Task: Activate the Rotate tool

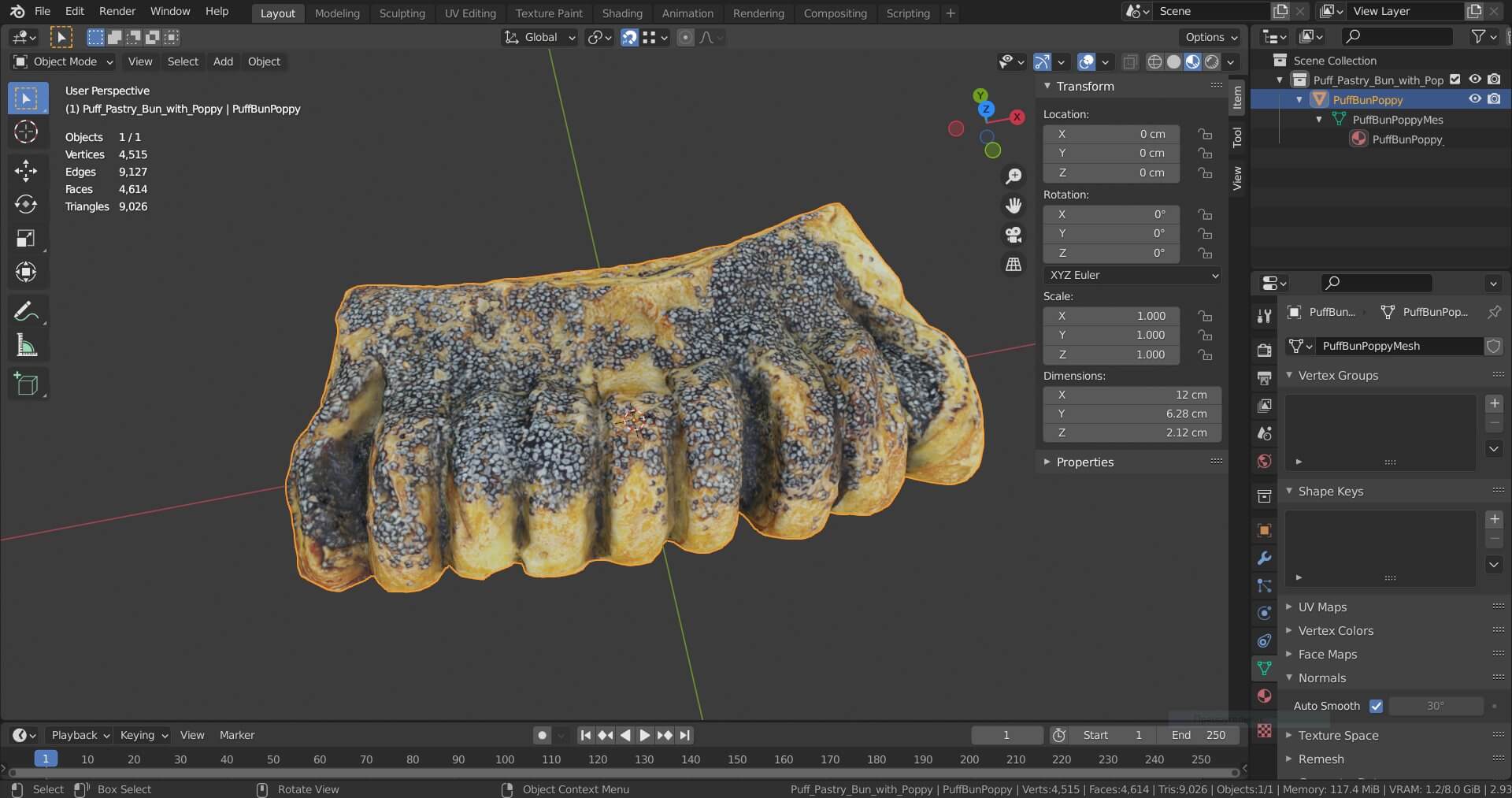Action: click(x=26, y=204)
